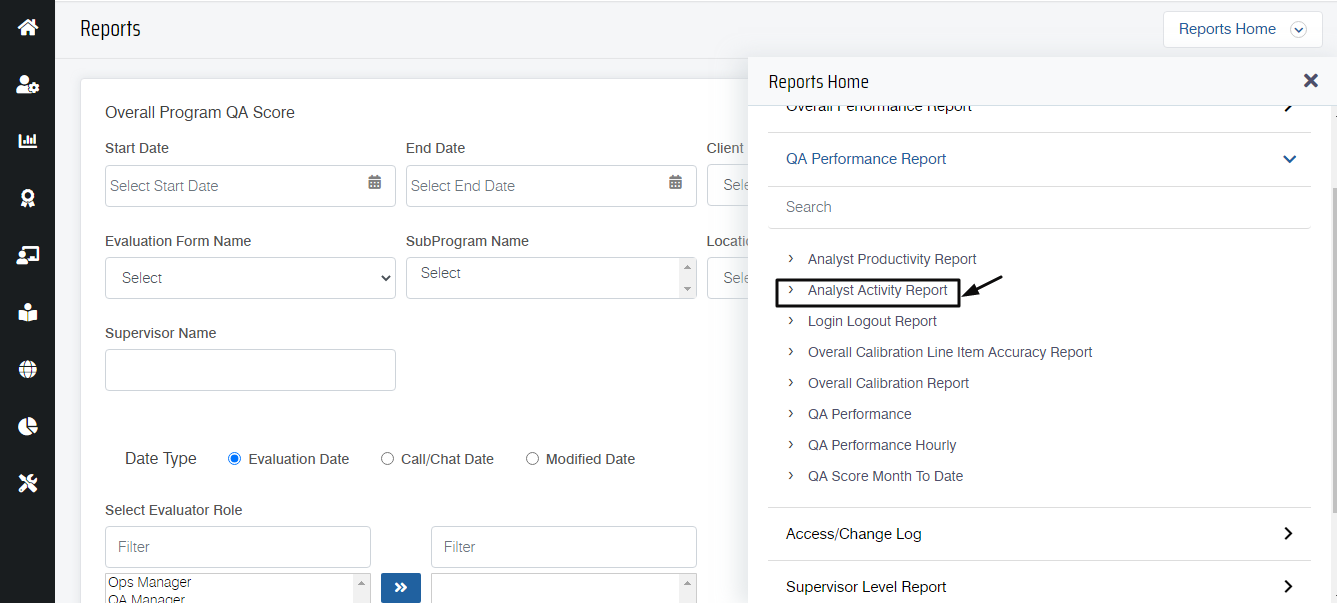The image size is (1337, 603).
Task: Open the Reports Home dropdown button
Action: 1242,29
